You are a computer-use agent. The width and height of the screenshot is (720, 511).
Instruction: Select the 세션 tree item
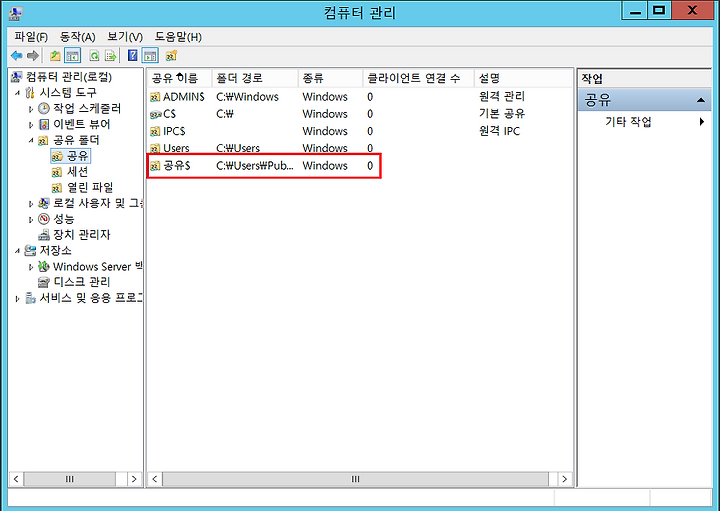click(x=77, y=172)
